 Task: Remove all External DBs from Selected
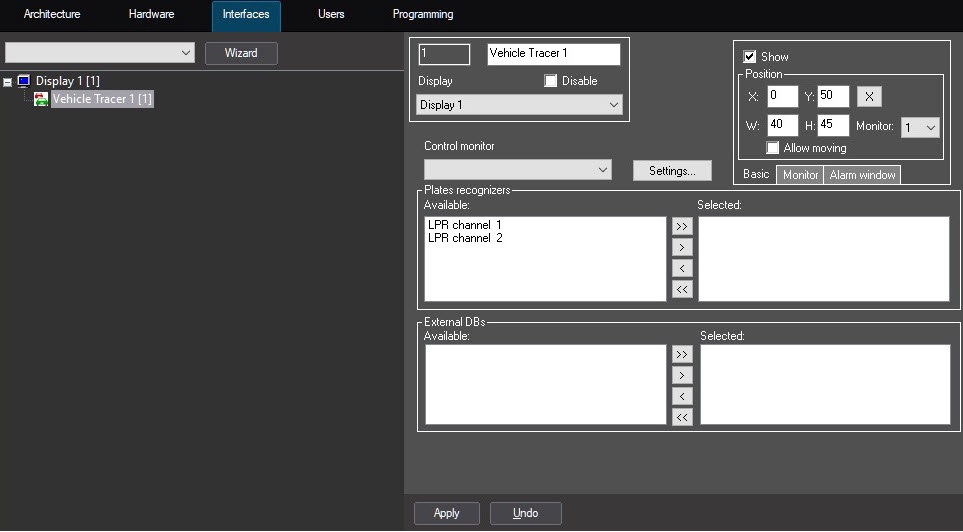pos(682,417)
